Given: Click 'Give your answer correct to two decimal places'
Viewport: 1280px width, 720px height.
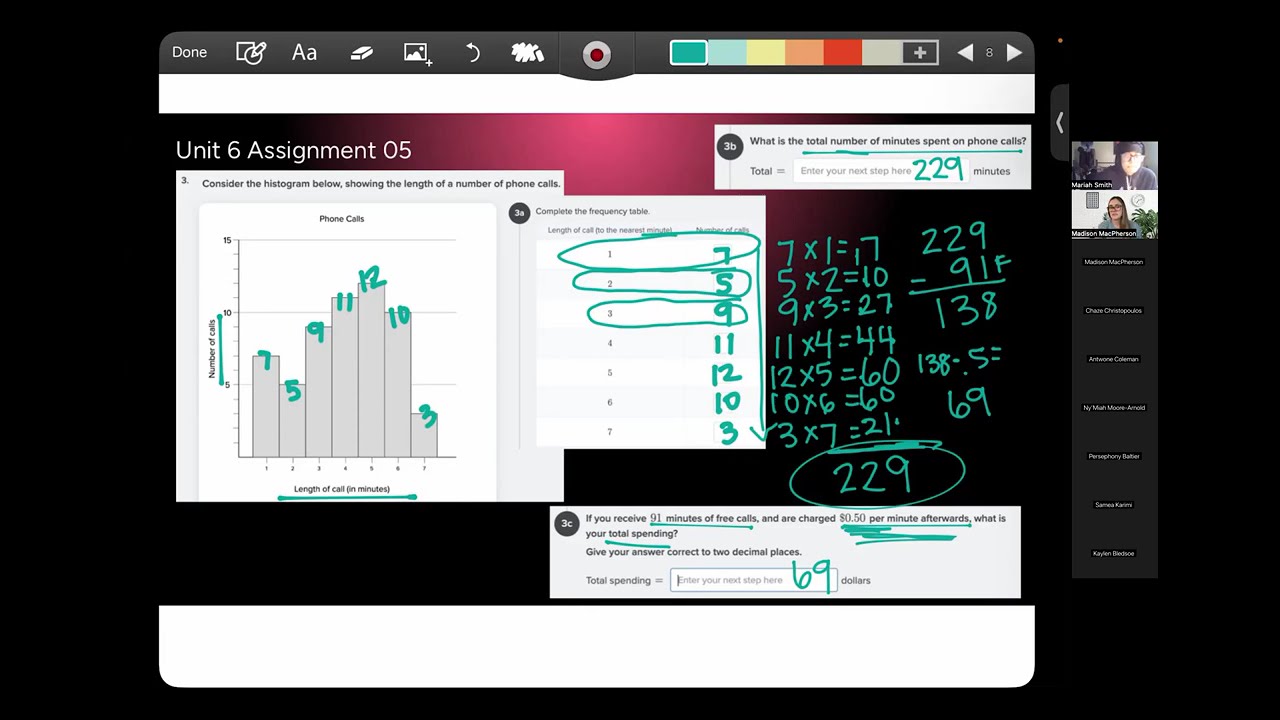Looking at the screenshot, I should coord(693,551).
